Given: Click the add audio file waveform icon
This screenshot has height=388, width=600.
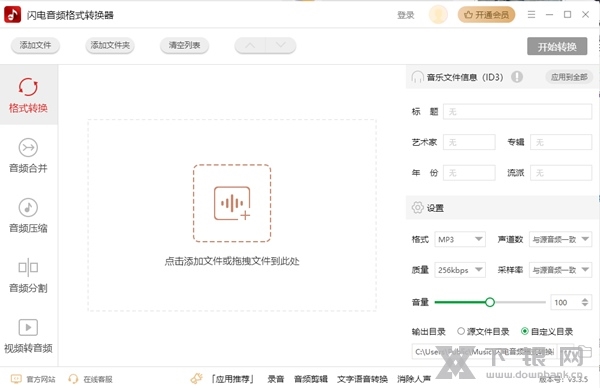Looking at the screenshot, I should pos(232,203).
